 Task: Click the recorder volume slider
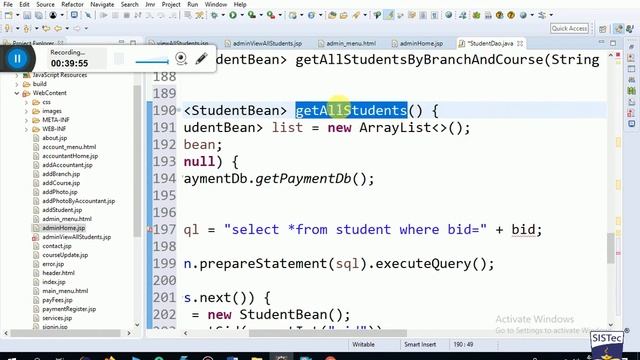152,62
